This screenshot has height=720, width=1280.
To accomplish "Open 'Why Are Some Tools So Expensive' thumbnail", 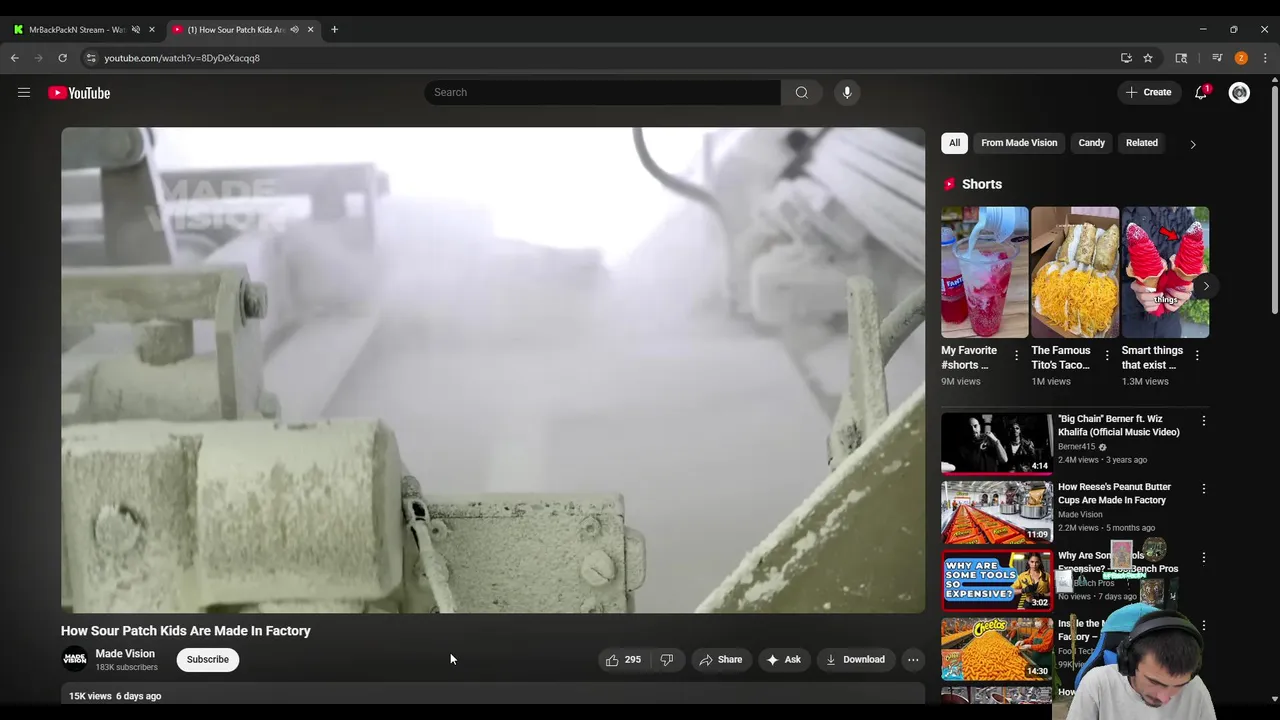I will [997, 580].
